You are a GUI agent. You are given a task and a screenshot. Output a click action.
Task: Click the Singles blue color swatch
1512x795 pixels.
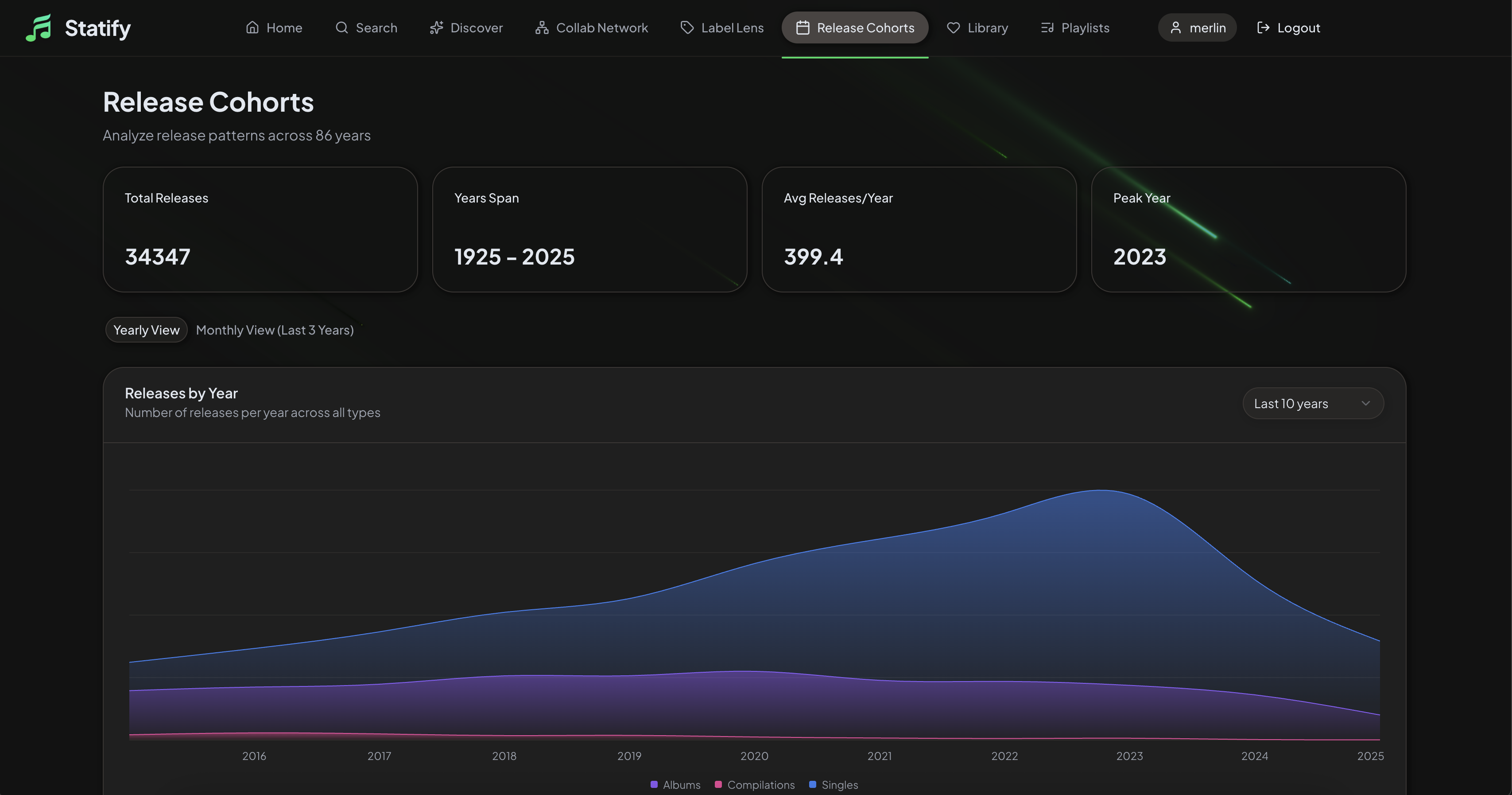tap(812, 784)
